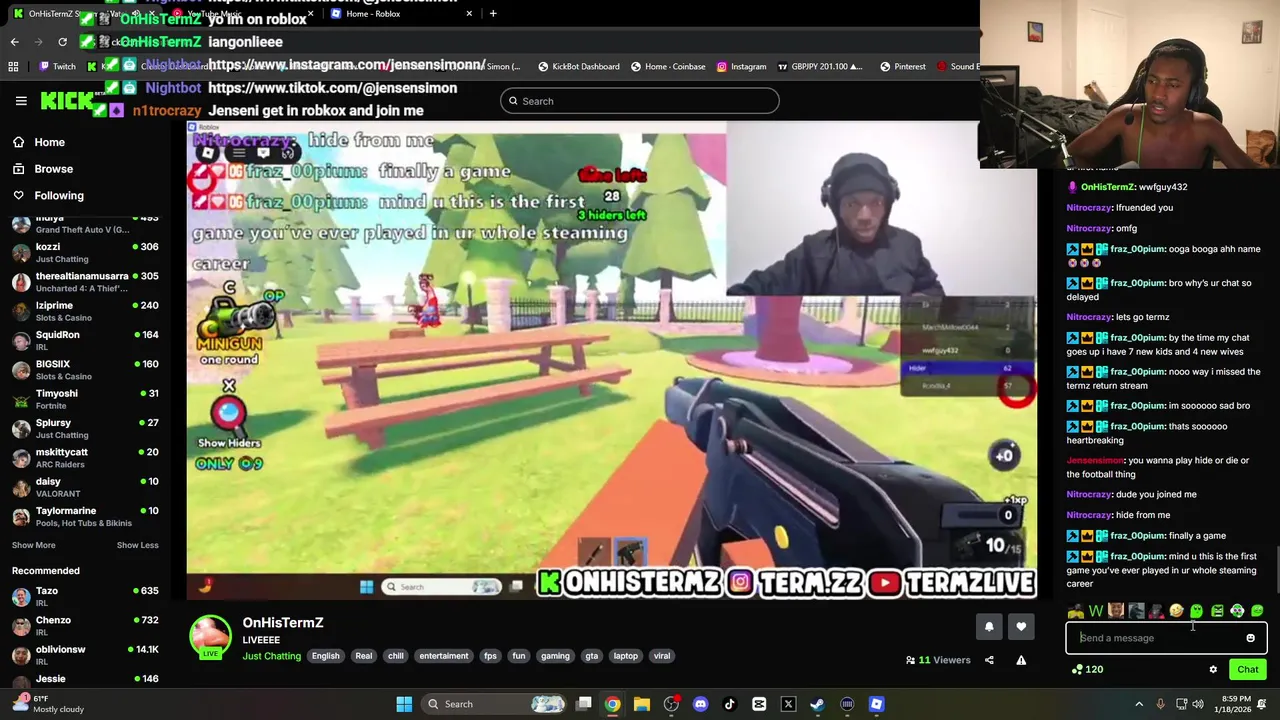
Task: Open the emoji picker in the message box
Action: 1250,638
